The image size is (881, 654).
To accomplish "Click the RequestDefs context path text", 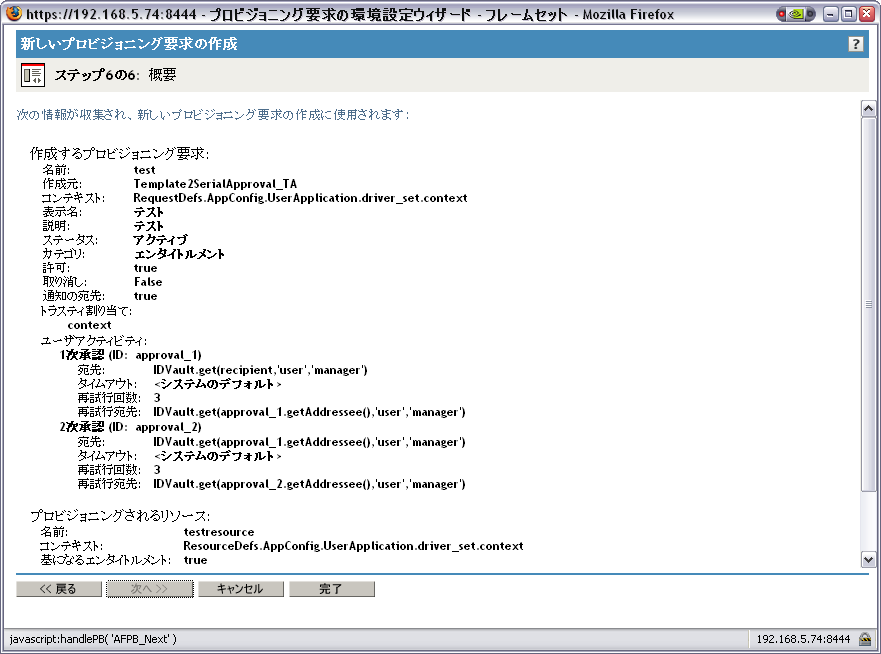I will pos(301,198).
